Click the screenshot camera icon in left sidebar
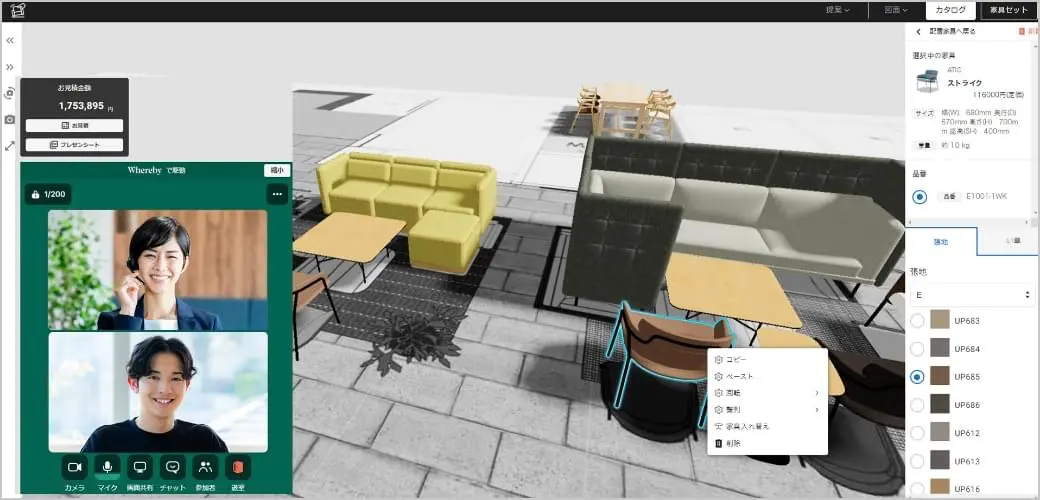The width and height of the screenshot is (1040, 500). pyautogui.click(x=9, y=119)
